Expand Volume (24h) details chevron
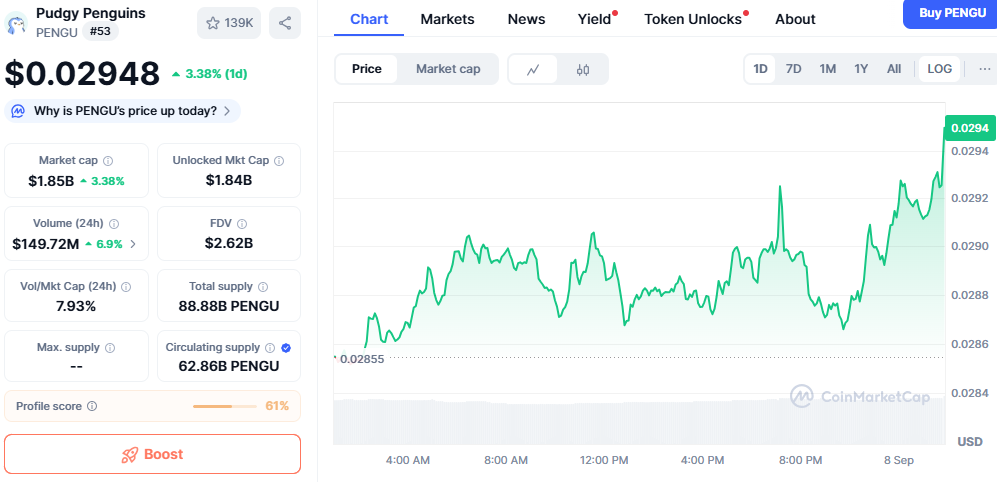997x482 pixels. point(134,244)
